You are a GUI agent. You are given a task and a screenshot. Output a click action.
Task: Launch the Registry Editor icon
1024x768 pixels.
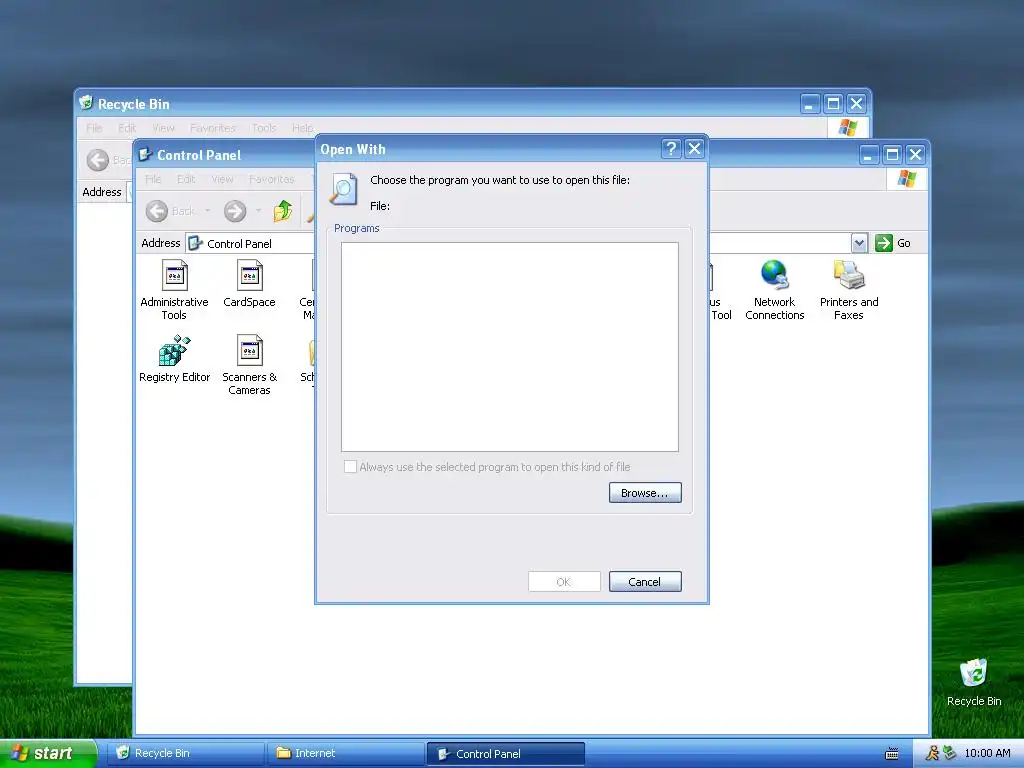(x=174, y=359)
